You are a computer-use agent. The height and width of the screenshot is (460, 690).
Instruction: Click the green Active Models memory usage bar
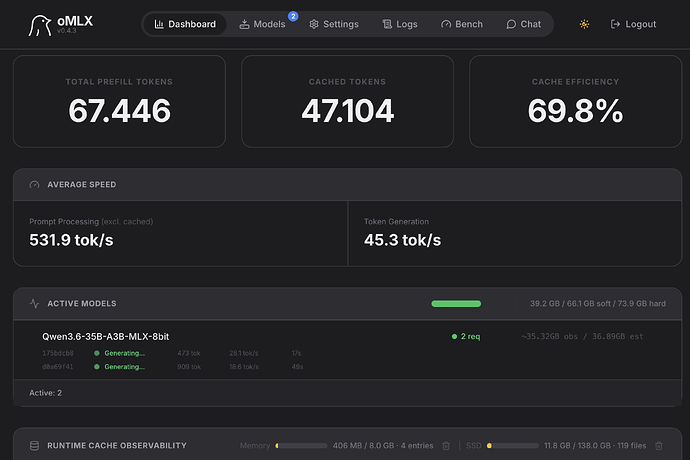(456, 304)
